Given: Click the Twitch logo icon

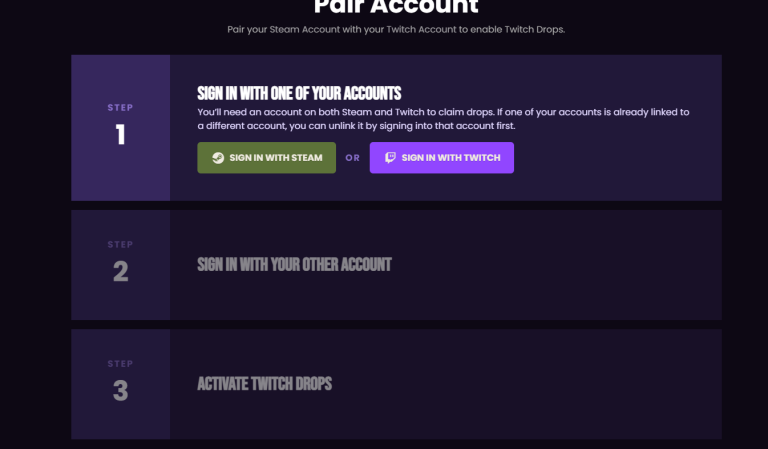Looking at the screenshot, I should [388, 158].
